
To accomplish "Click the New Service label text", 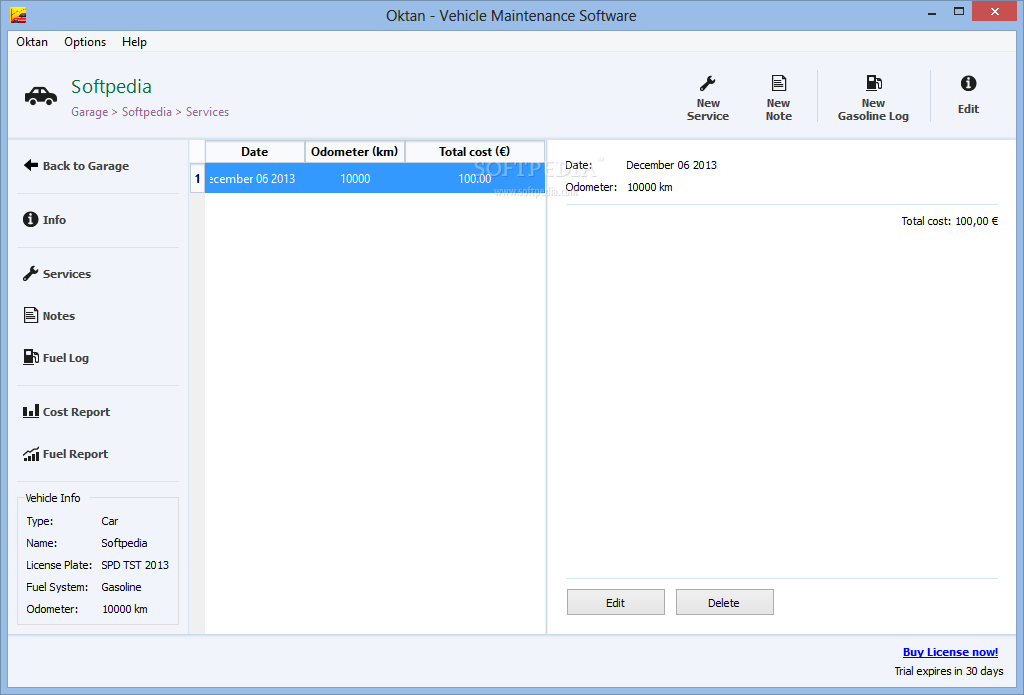I will click(x=708, y=110).
